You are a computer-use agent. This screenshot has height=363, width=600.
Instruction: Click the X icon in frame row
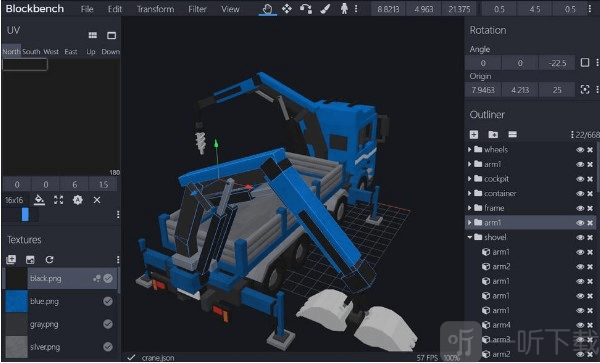[590, 208]
